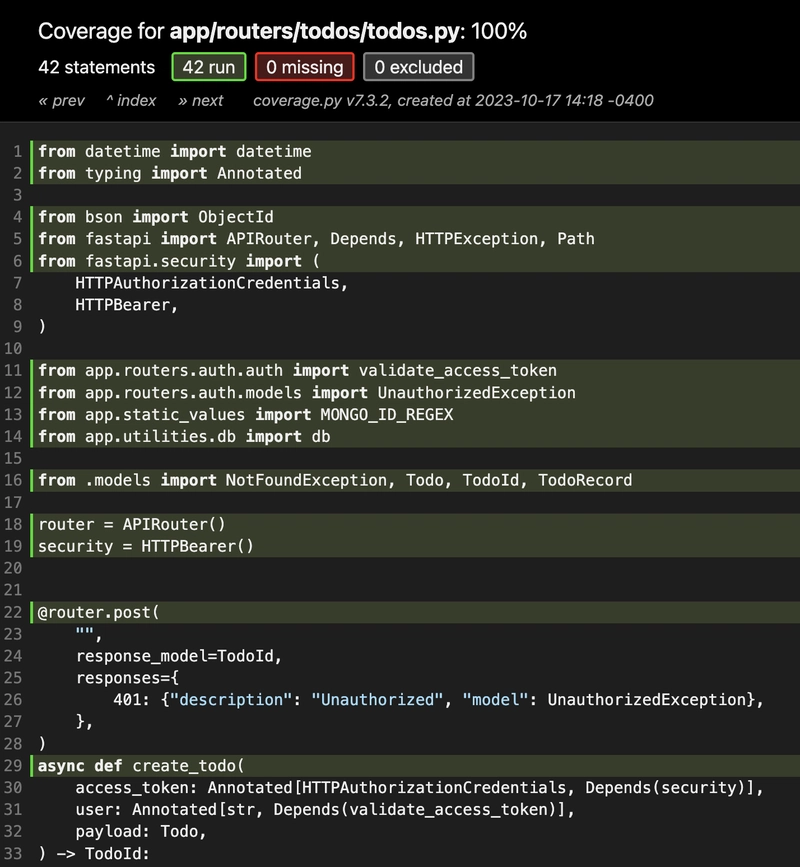The width and height of the screenshot is (800, 867).
Task: Click 'router = APIRouter()' line
Action: 132,524
